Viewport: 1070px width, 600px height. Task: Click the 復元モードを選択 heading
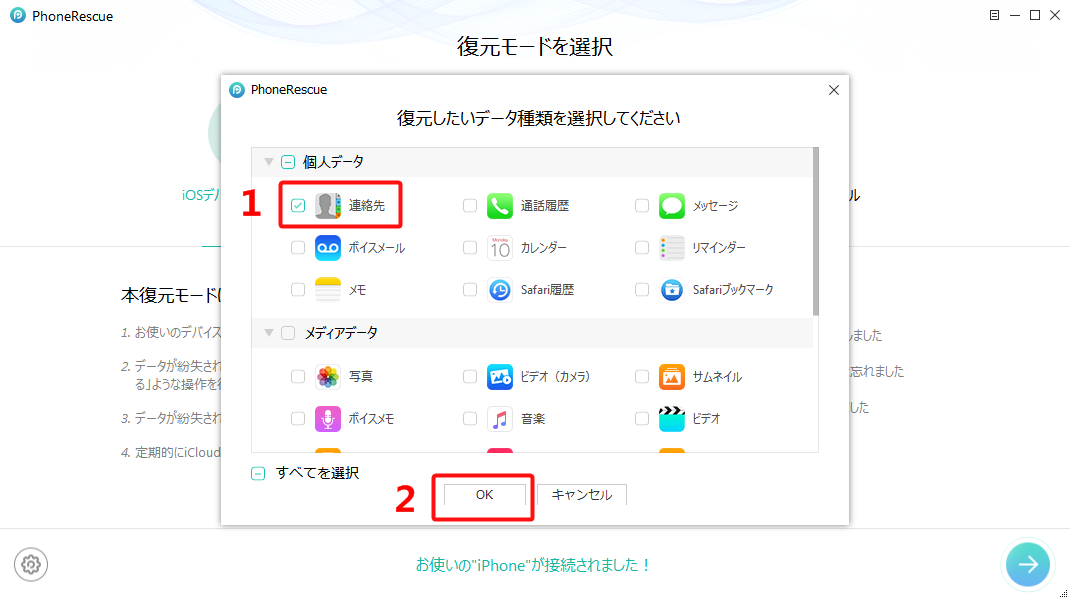[x=534, y=46]
